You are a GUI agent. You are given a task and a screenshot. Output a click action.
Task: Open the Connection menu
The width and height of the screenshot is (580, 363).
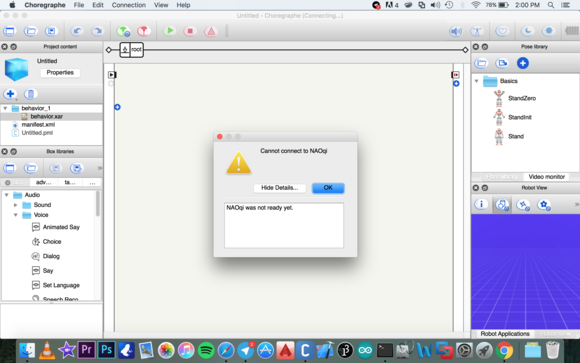click(129, 5)
